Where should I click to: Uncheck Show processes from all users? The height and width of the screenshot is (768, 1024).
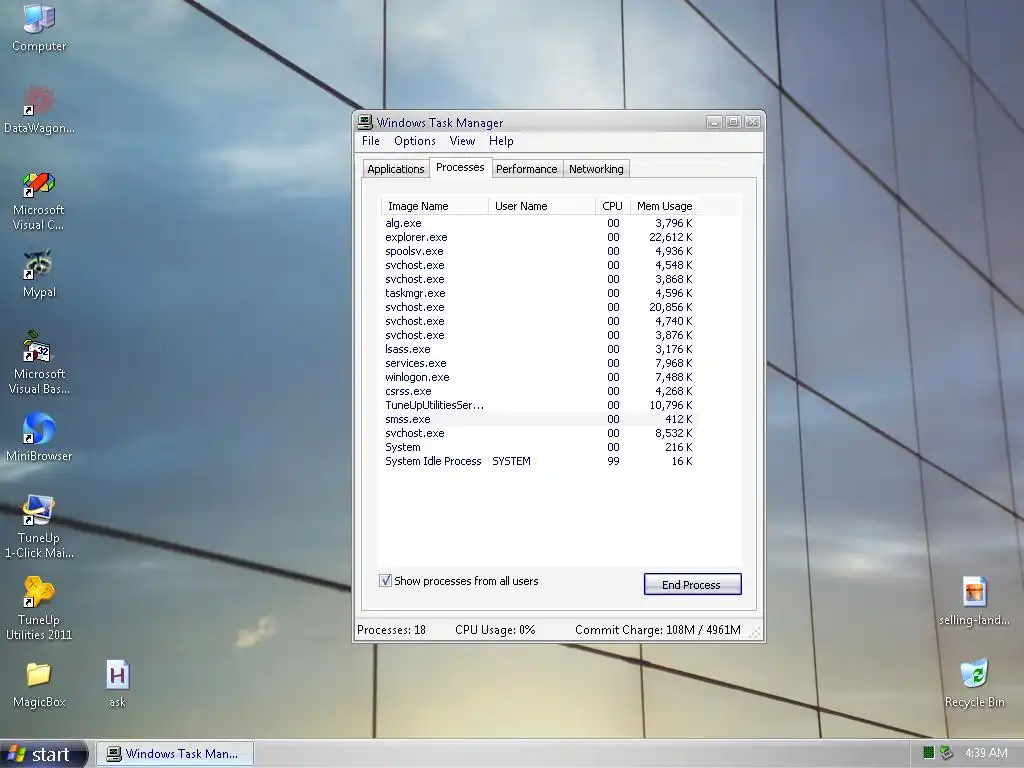[385, 581]
